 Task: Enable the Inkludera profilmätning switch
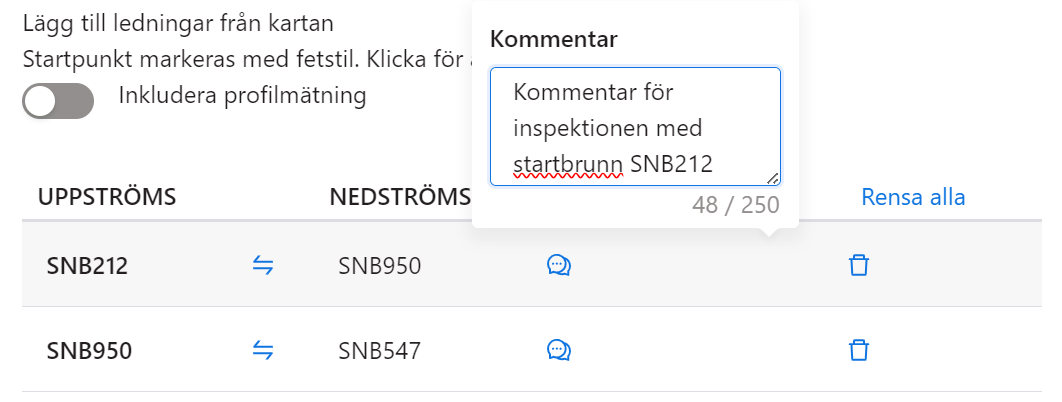point(58,100)
